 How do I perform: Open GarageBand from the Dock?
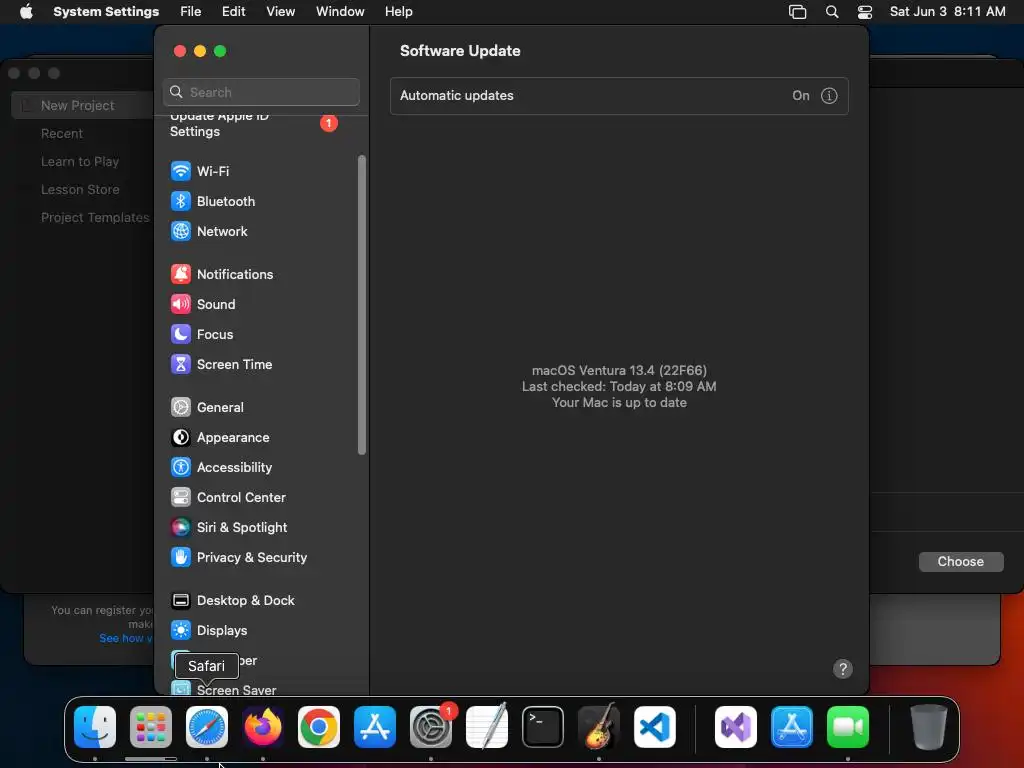click(599, 727)
